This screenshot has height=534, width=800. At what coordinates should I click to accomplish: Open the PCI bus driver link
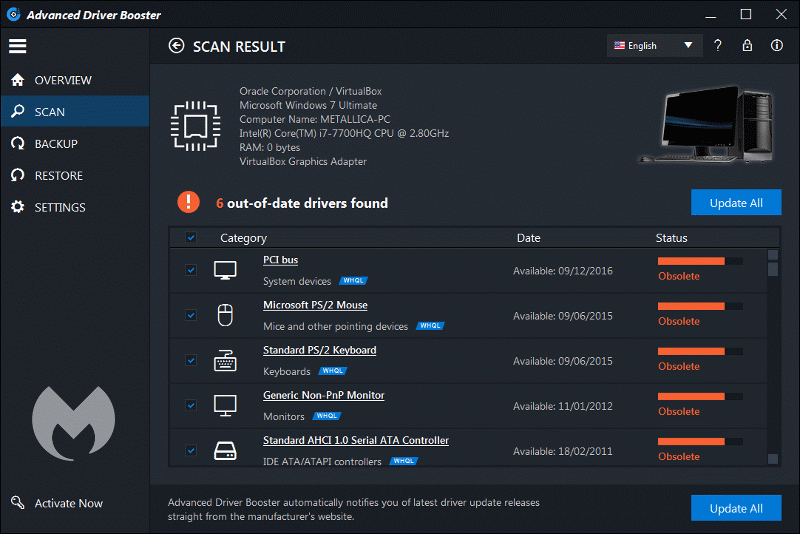(x=281, y=260)
